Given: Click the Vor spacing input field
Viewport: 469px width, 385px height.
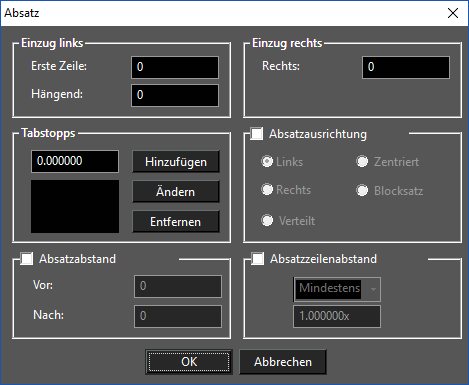Looking at the screenshot, I should coord(178,286).
